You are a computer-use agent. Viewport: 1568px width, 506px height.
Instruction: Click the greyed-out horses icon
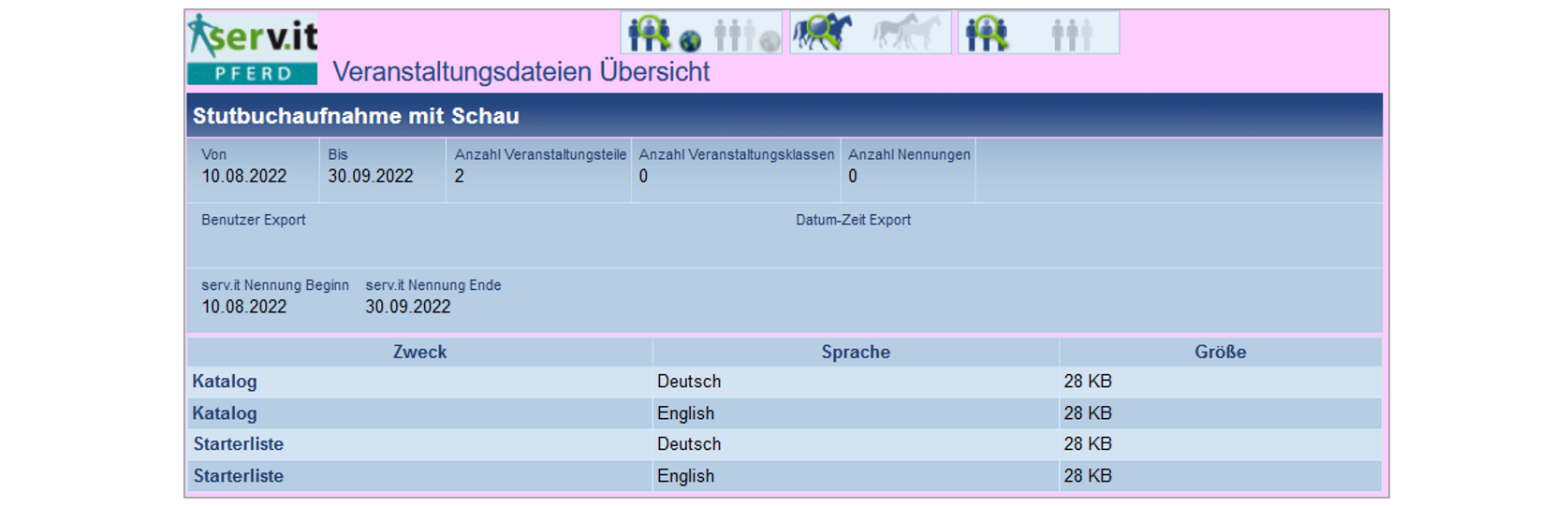tap(906, 33)
